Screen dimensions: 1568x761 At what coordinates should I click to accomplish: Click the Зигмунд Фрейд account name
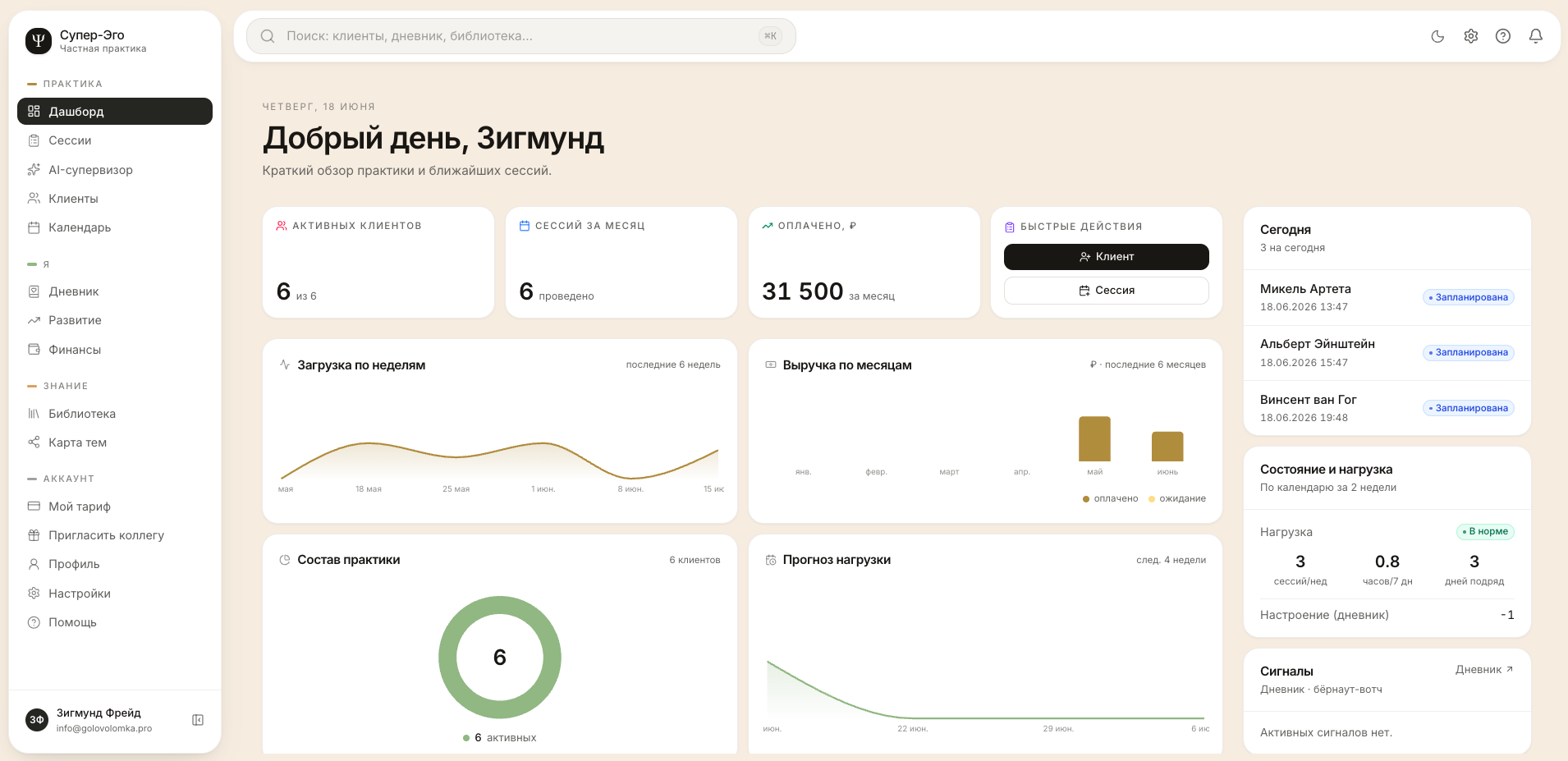(99, 713)
